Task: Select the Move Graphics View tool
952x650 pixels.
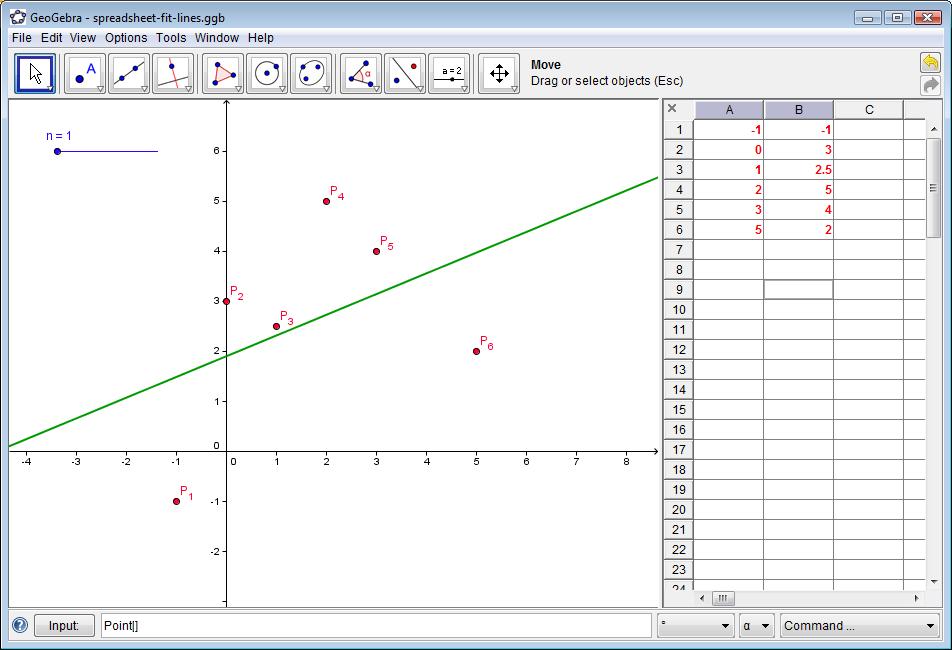Action: tap(499, 73)
